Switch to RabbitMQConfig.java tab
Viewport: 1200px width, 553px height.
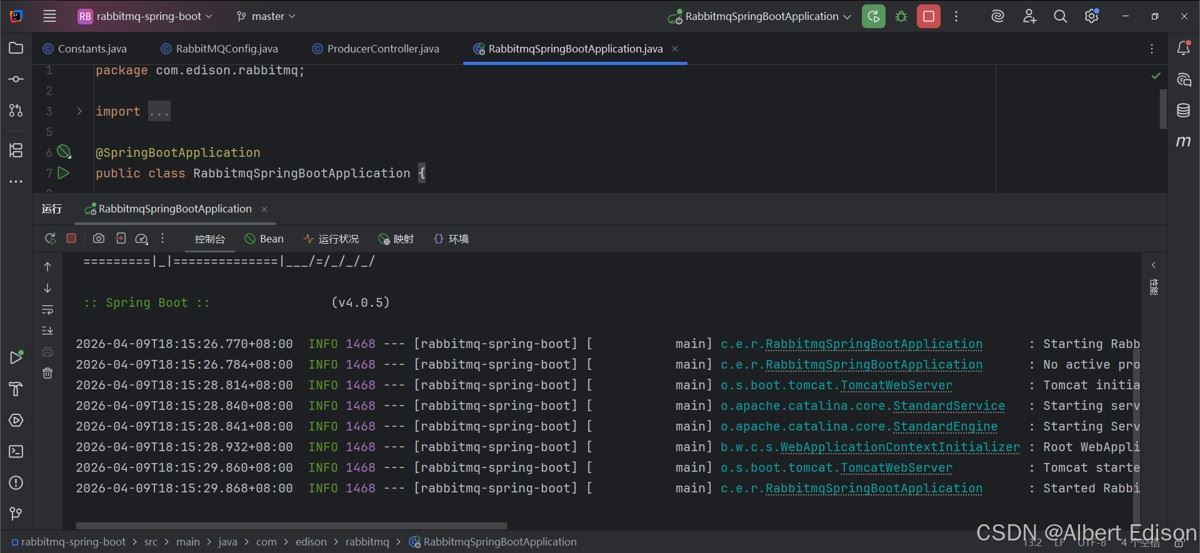[218, 48]
